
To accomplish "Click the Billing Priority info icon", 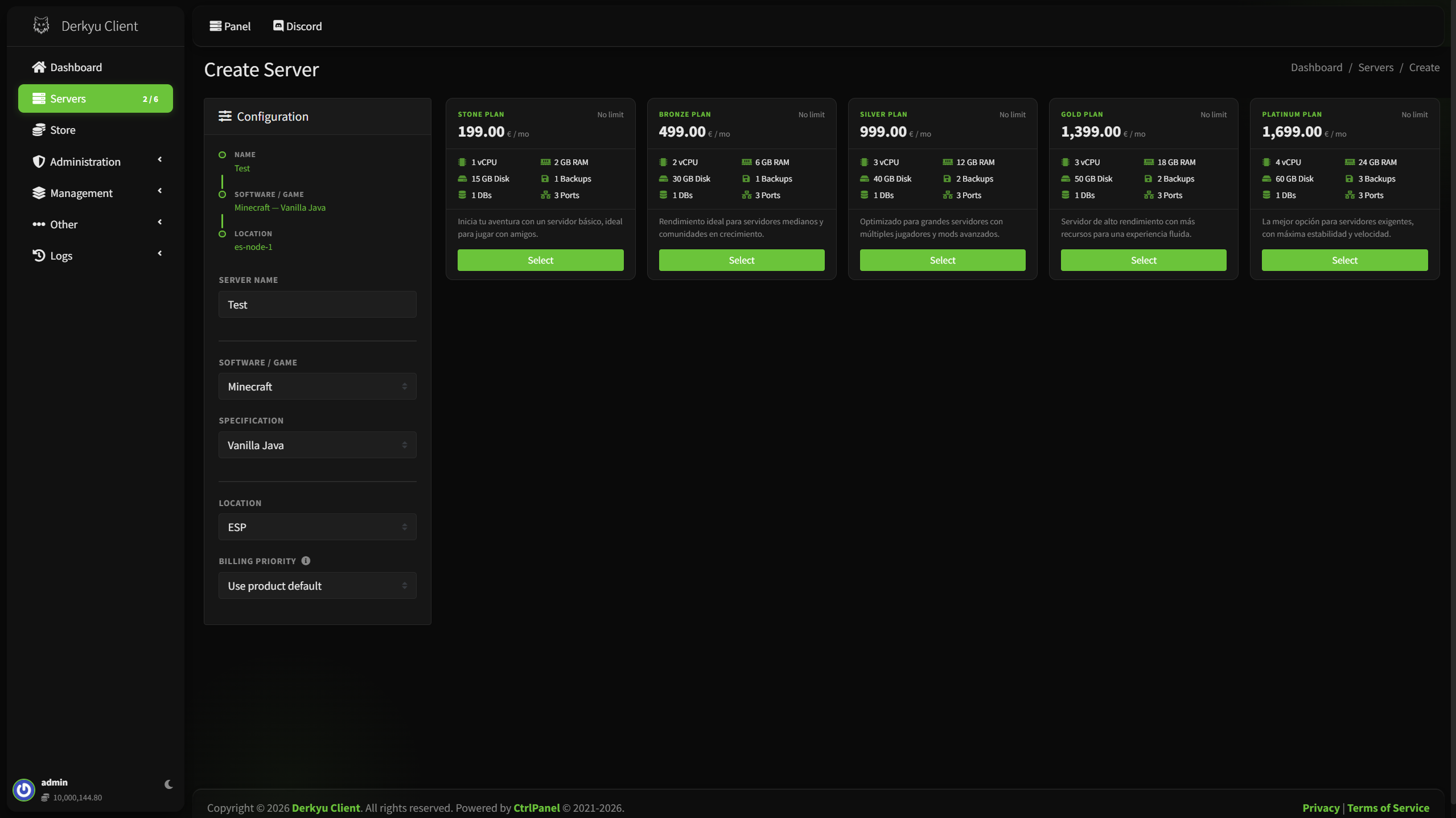I will pos(306,561).
